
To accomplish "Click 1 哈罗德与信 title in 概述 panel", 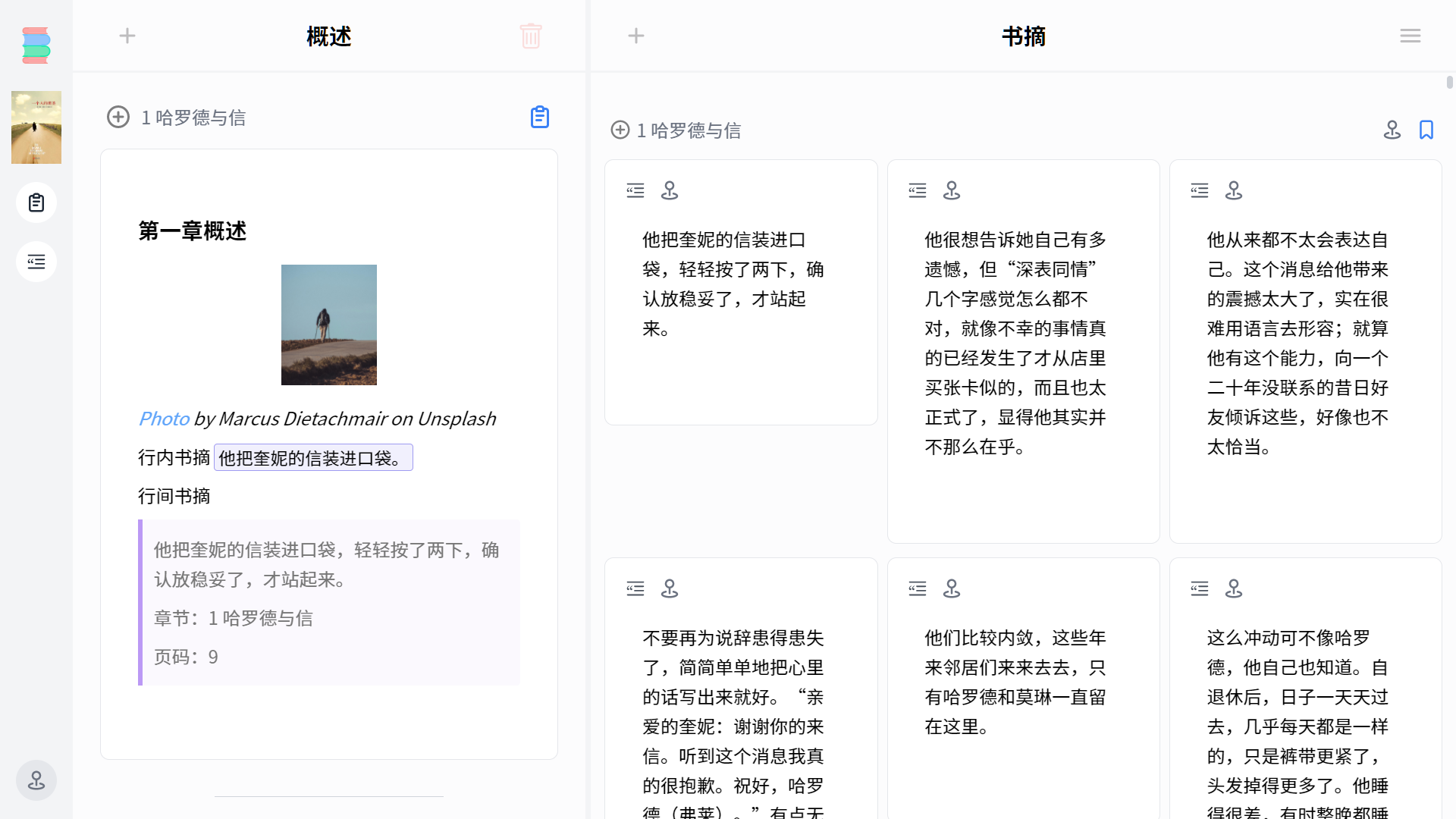I will 193,118.
